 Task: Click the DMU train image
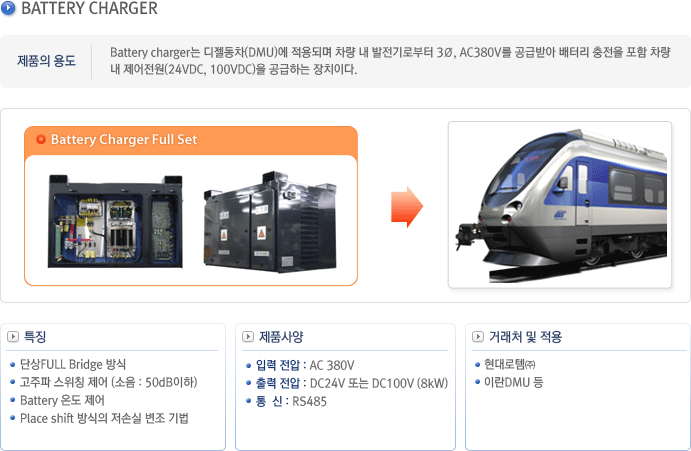560,205
